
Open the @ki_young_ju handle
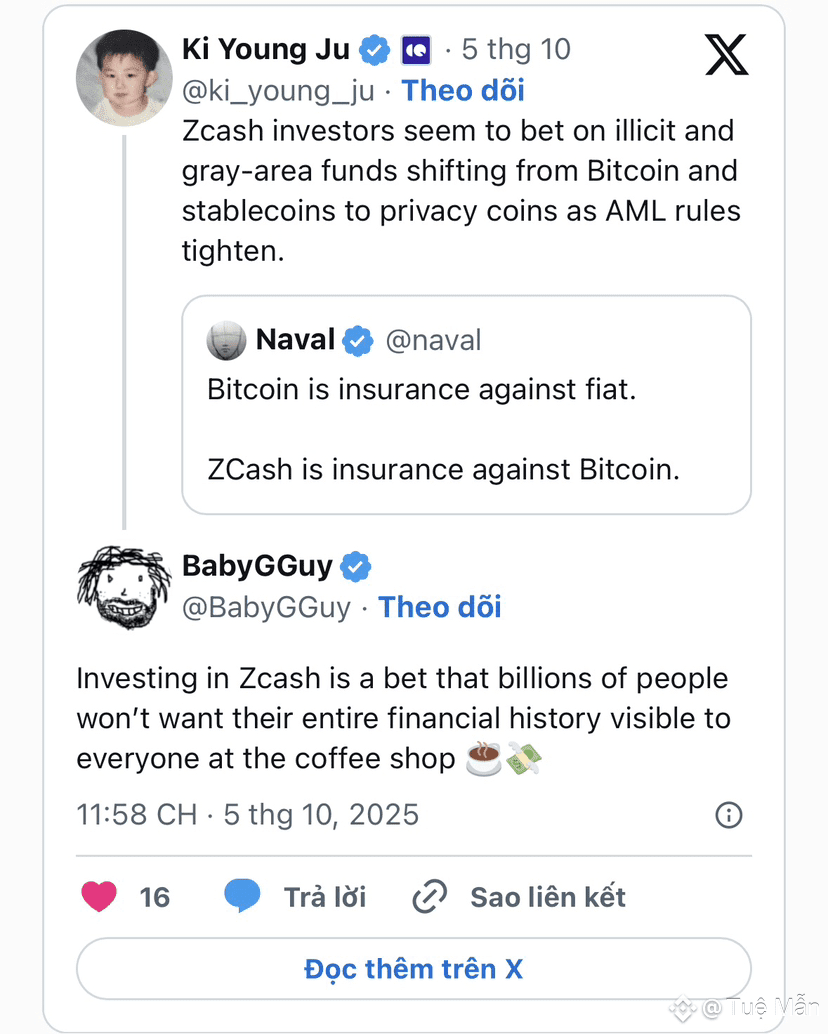[x=278, y=90]
